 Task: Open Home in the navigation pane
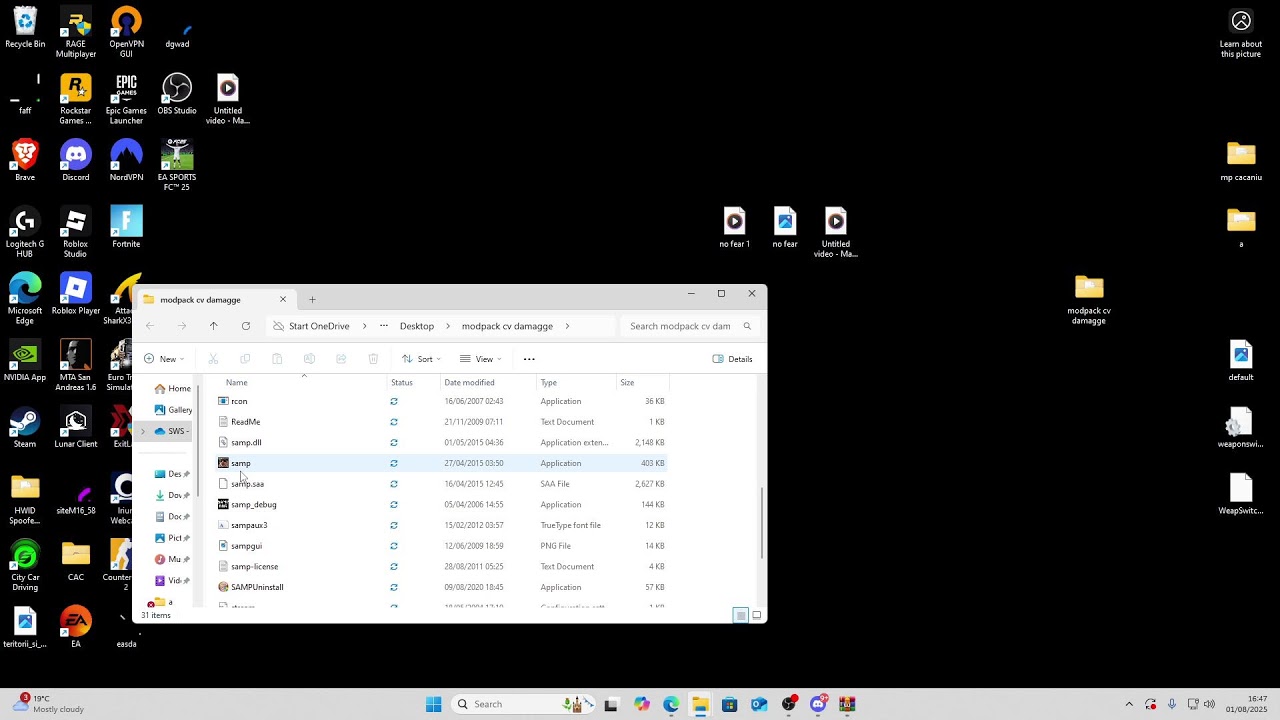pyautogui.click(x=172, y=389)
